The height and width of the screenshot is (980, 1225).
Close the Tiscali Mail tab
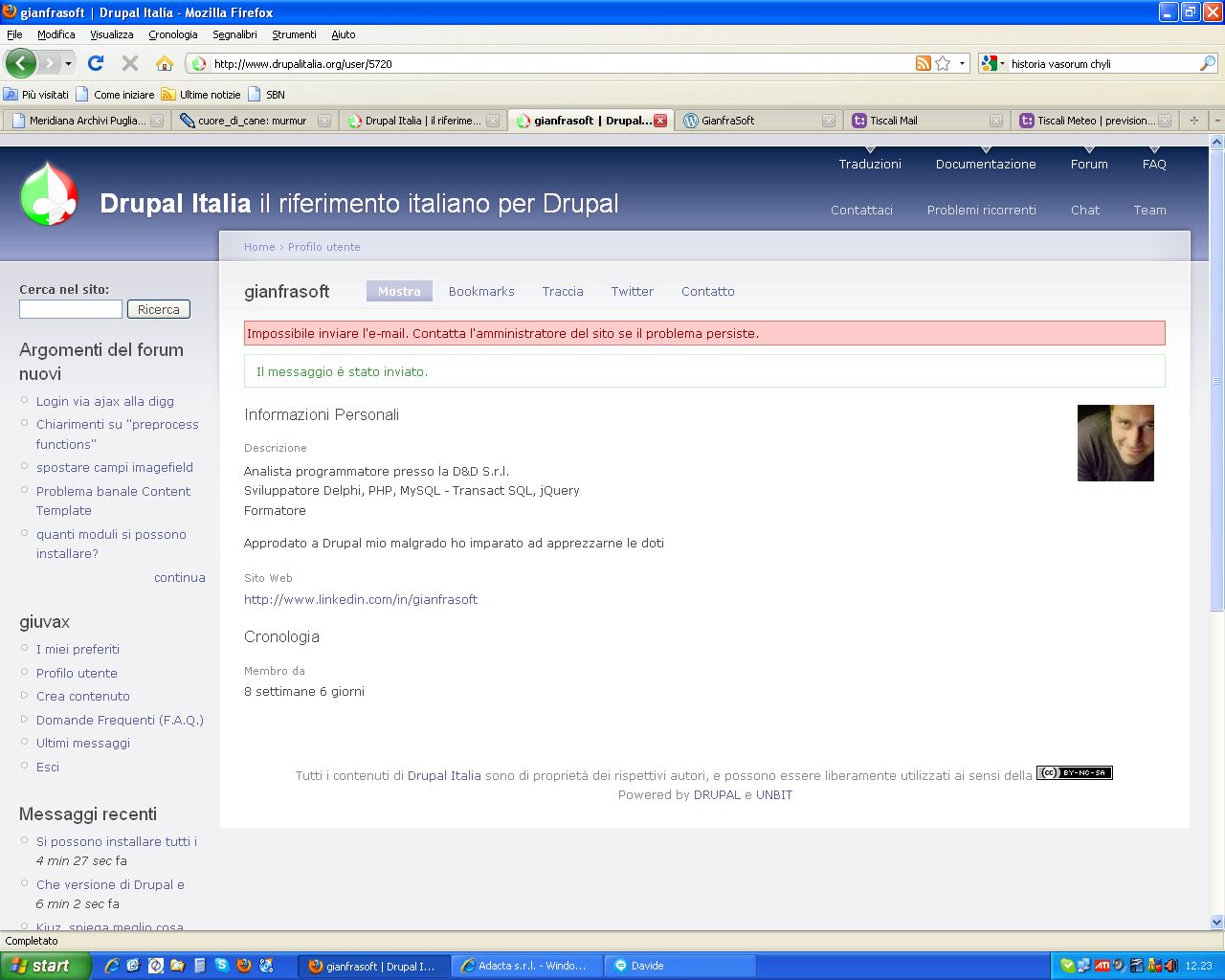(x=996, y=121)
